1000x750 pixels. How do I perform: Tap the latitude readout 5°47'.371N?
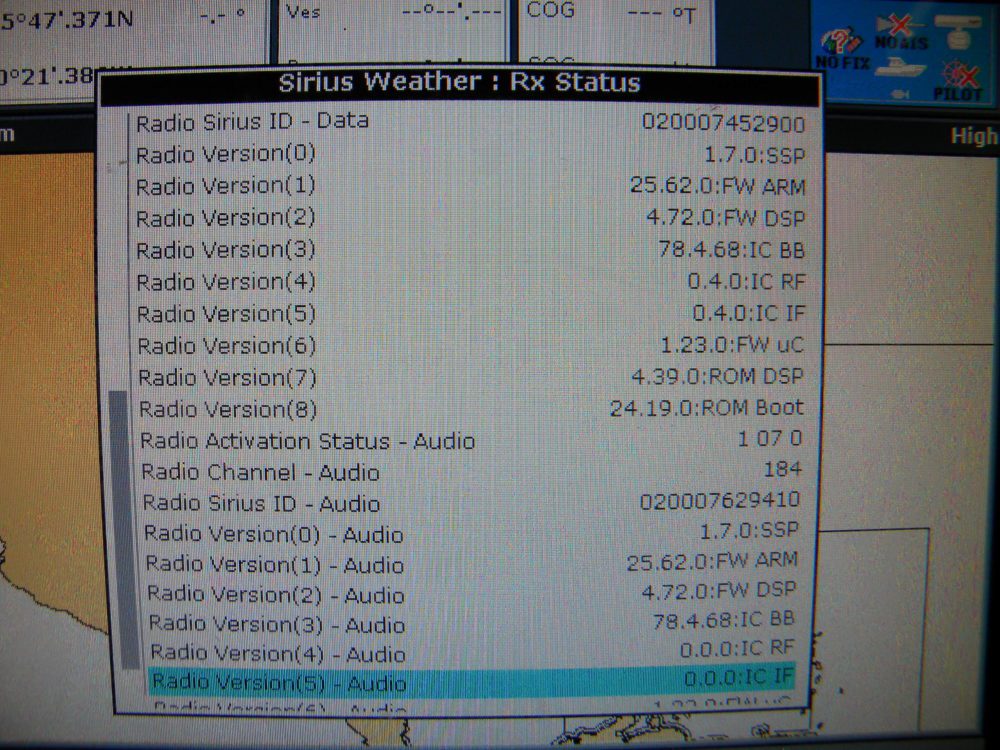(x=67, y=20)
